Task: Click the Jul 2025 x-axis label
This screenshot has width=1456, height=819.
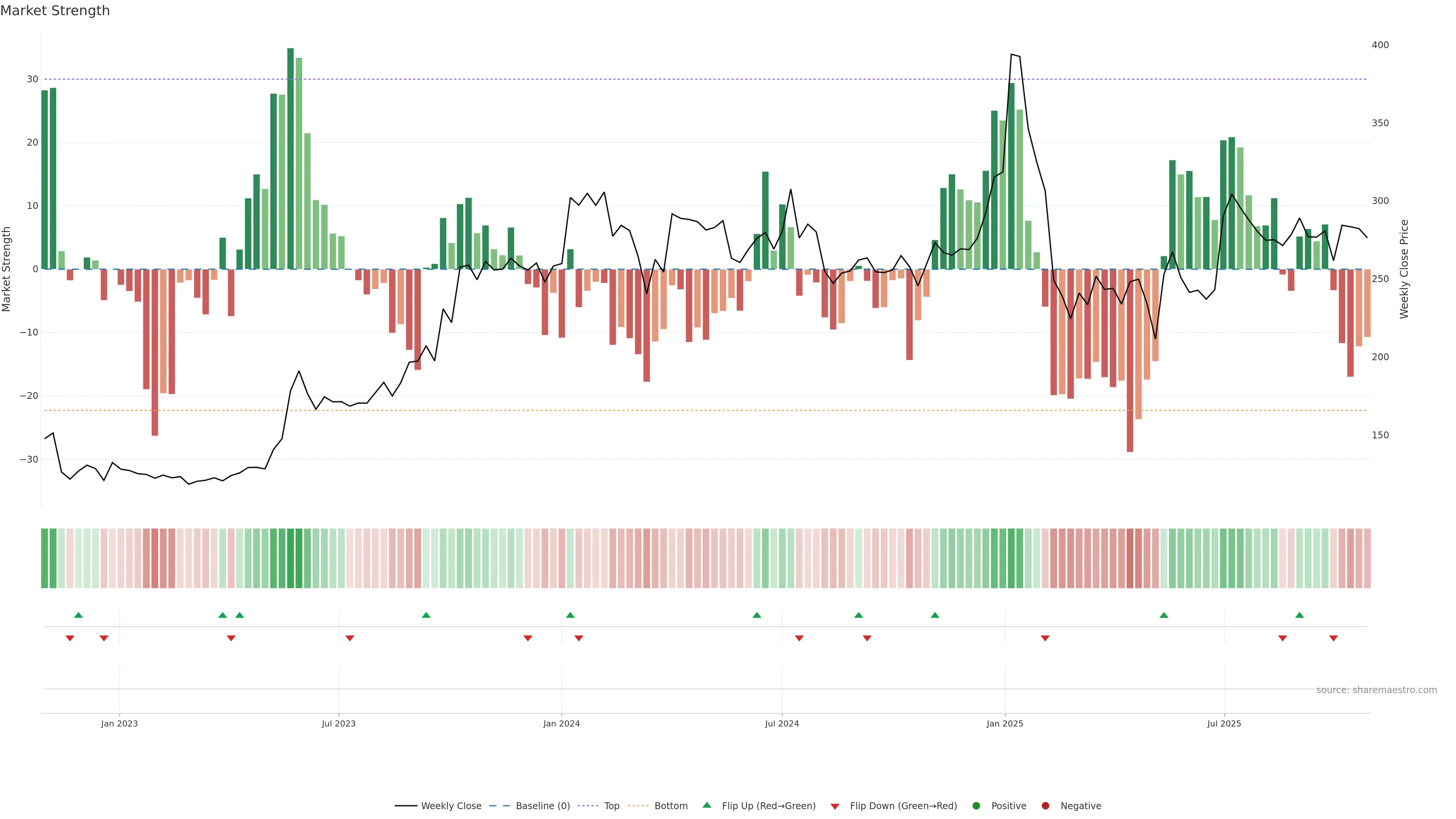Action: (1224, 723)
